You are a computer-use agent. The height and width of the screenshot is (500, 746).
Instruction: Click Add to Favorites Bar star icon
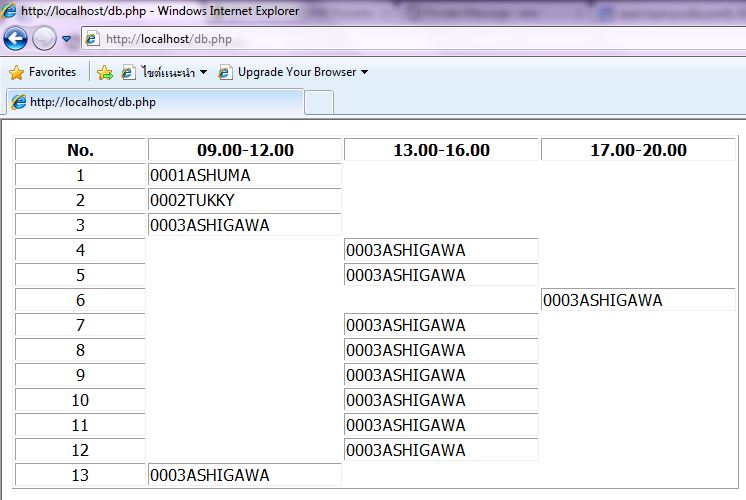point(105,73)
